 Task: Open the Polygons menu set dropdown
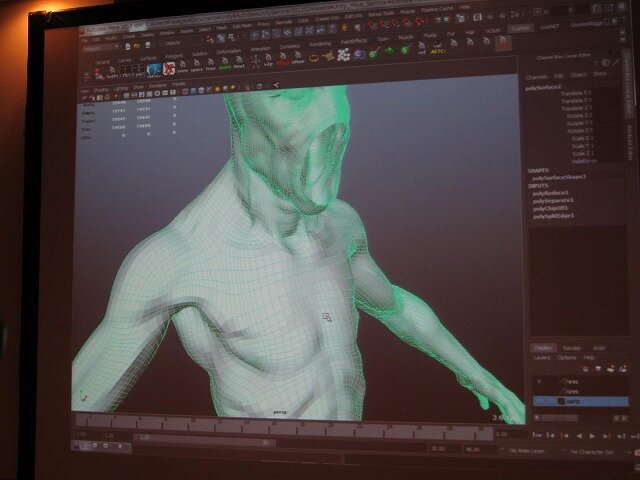pyautogui.click(x=101, y=48)
